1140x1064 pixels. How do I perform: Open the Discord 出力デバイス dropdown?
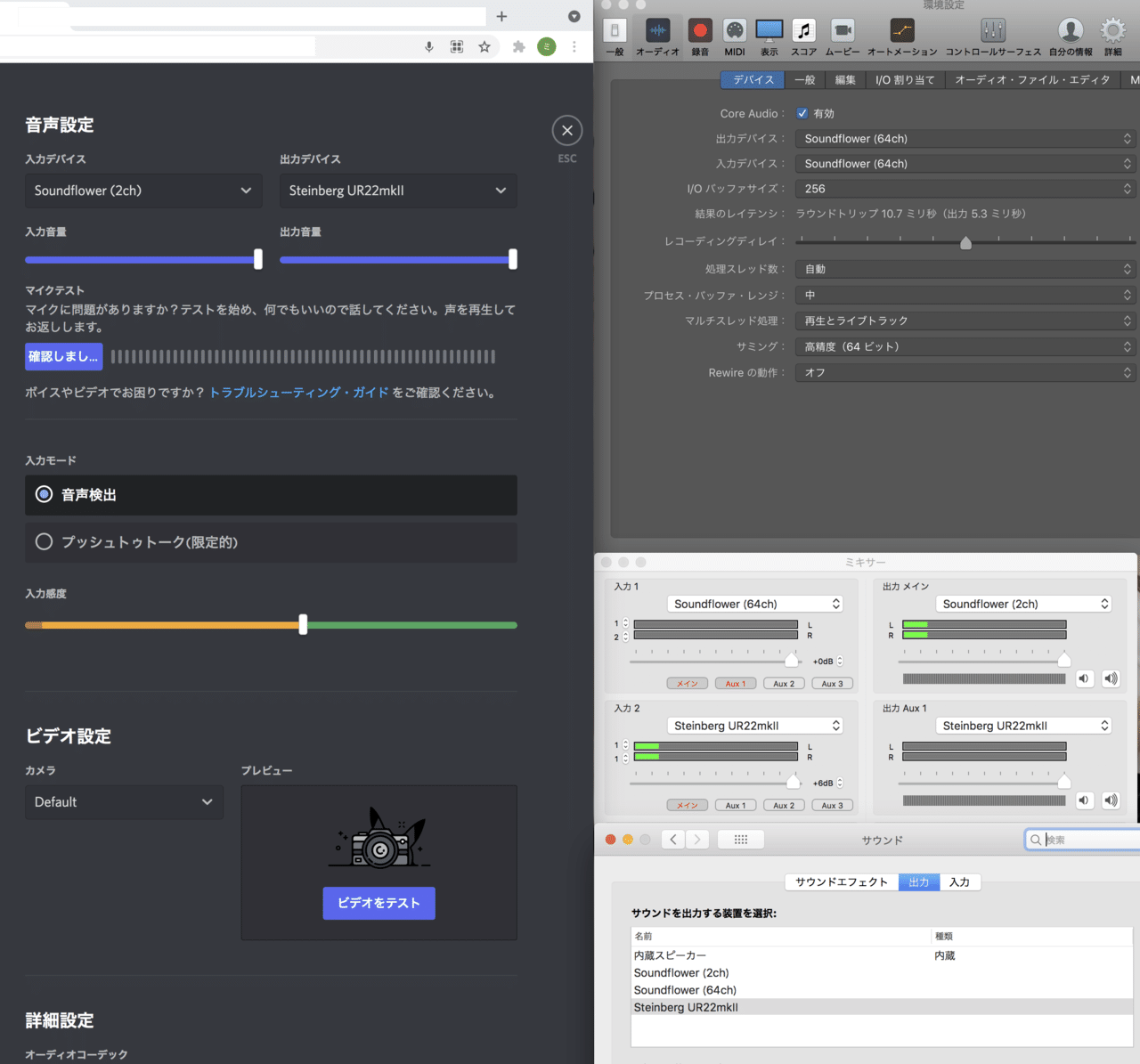398,191
